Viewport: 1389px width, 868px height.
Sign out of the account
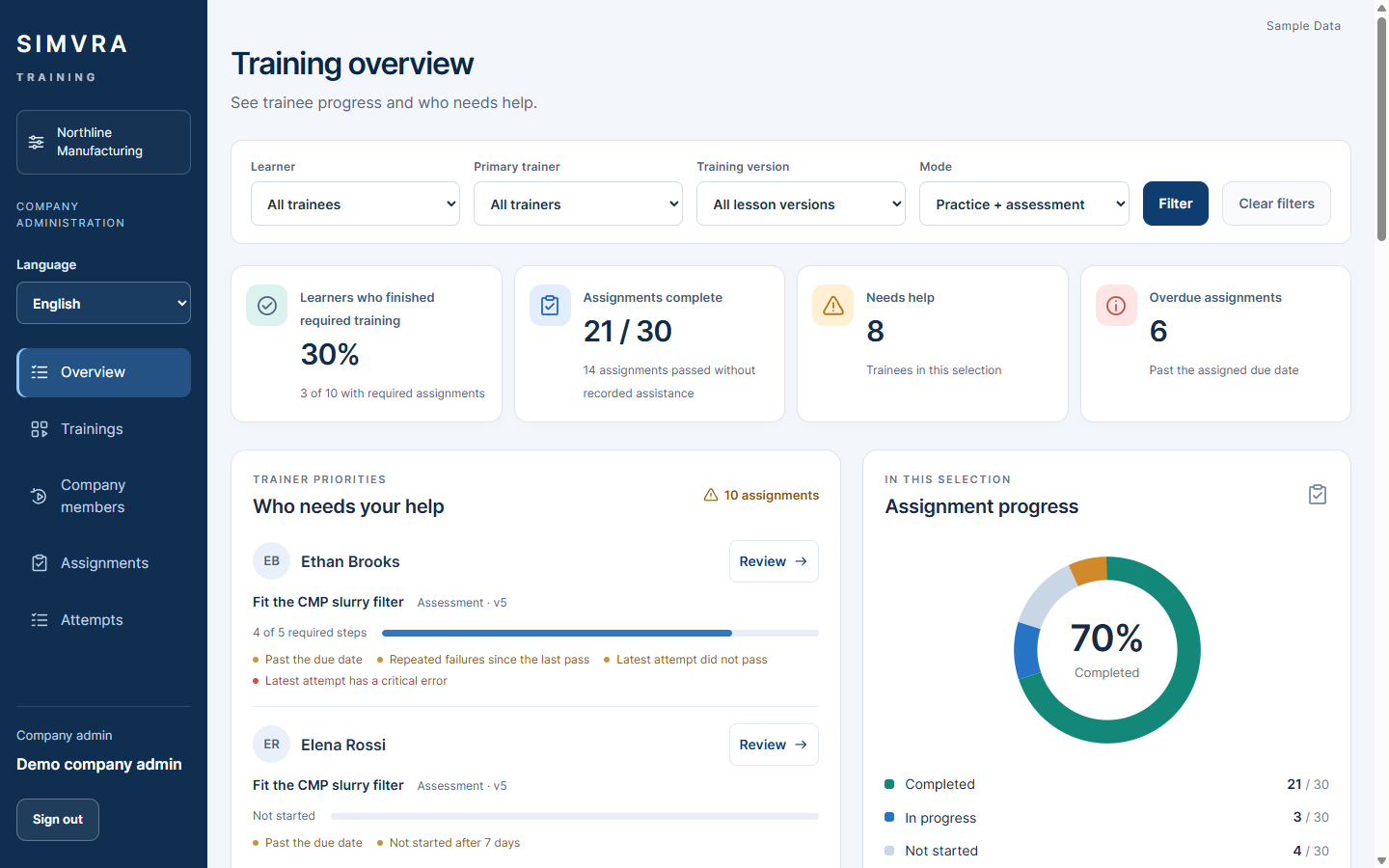point(58,820)
